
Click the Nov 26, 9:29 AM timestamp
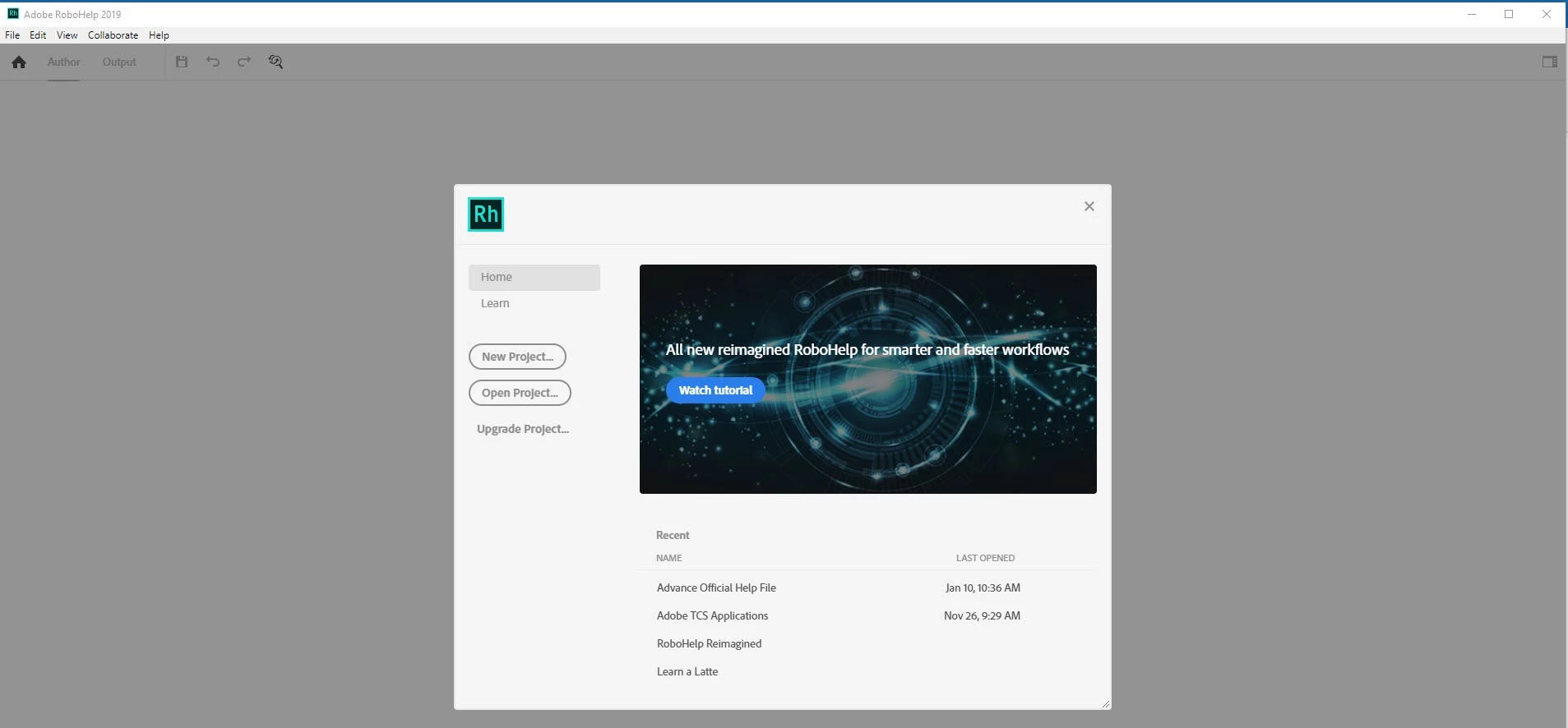(982, 615)
